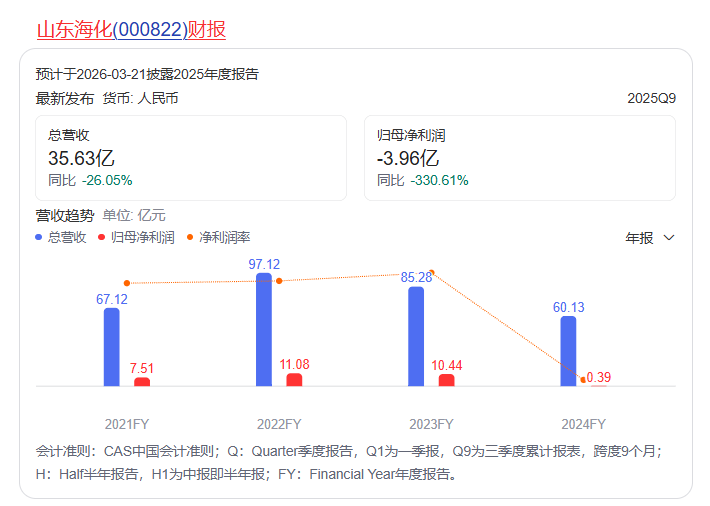Toggle the 总营收 legend series

click(x=67, y=237)
